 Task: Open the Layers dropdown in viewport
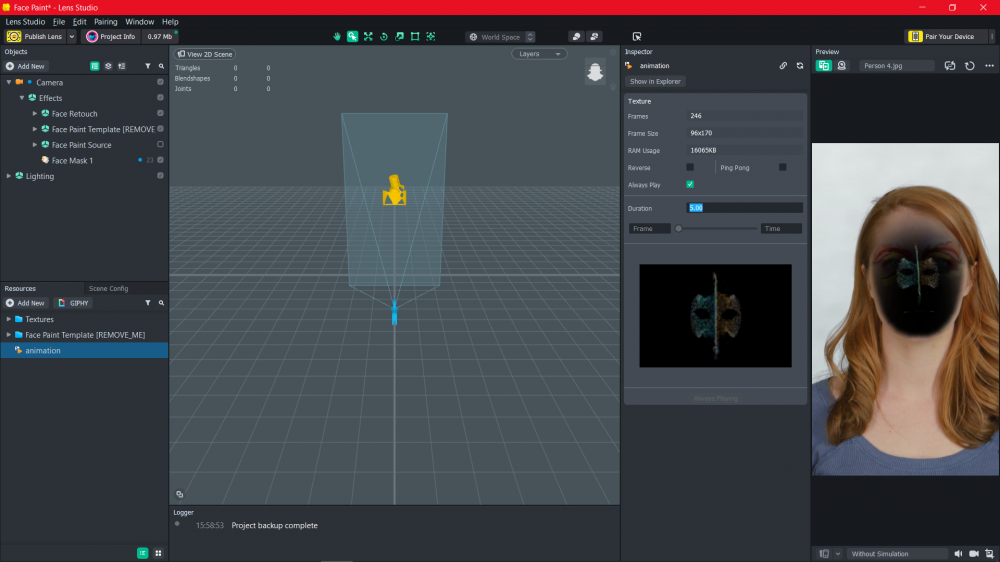pyautogui.click(x=539, y=54)
